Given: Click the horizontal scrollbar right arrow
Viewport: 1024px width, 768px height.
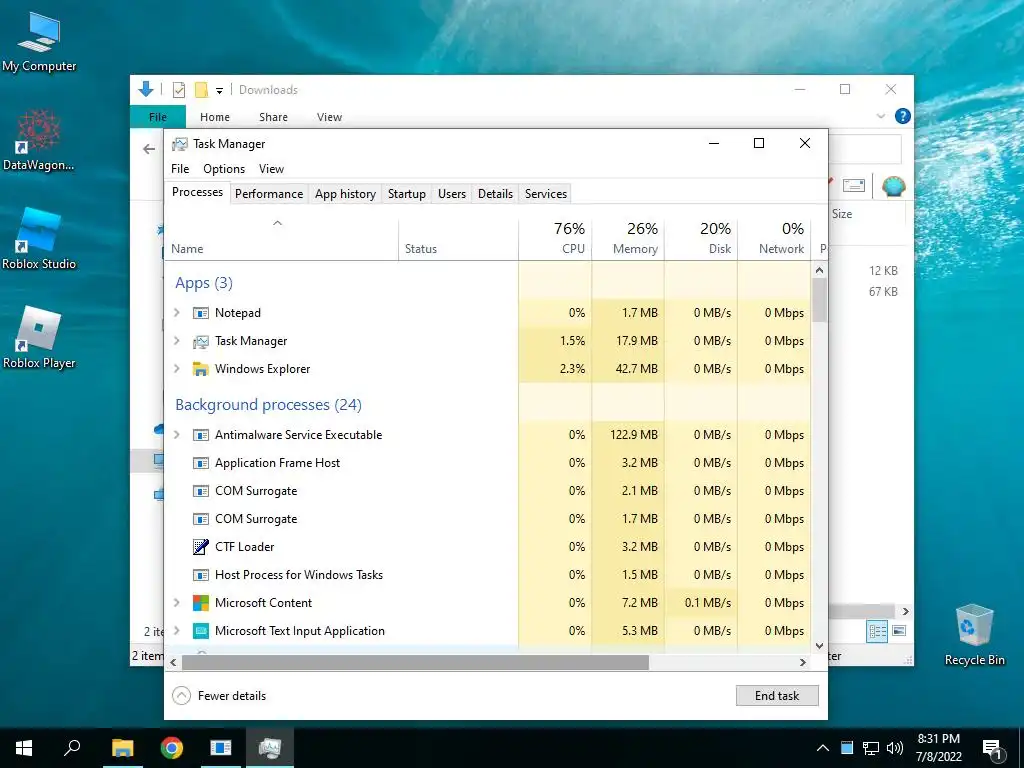Looking at the screenshot, I should (x=803, y=662).
